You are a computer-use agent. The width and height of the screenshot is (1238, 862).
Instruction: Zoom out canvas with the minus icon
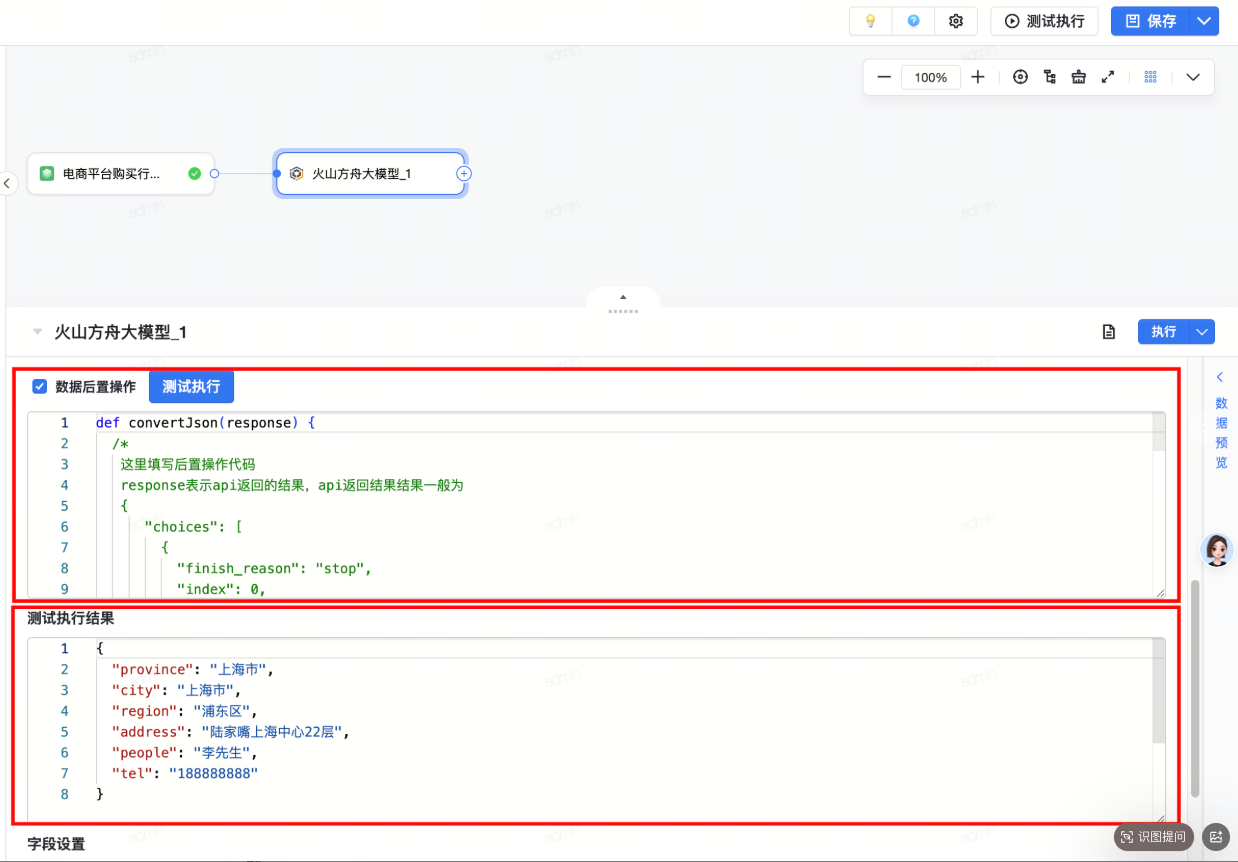884,77
